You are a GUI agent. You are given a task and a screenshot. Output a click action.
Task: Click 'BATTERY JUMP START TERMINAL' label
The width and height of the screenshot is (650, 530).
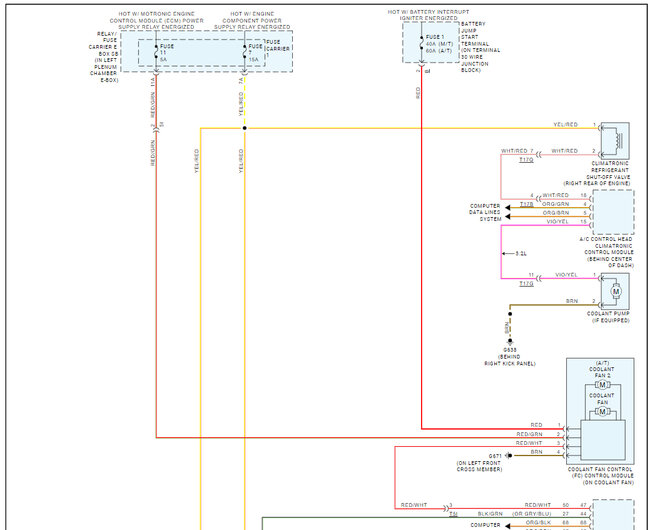(480, 47)
